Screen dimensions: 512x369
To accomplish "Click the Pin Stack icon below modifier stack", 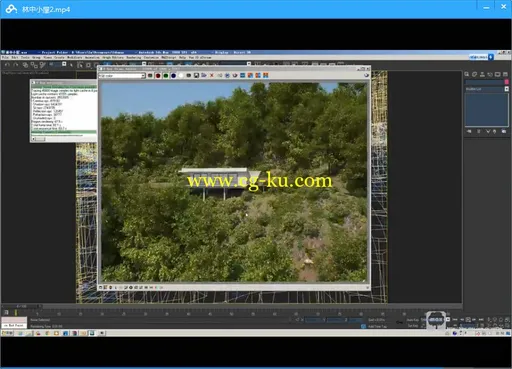I will pyautogui.click(x=469, y=132).
